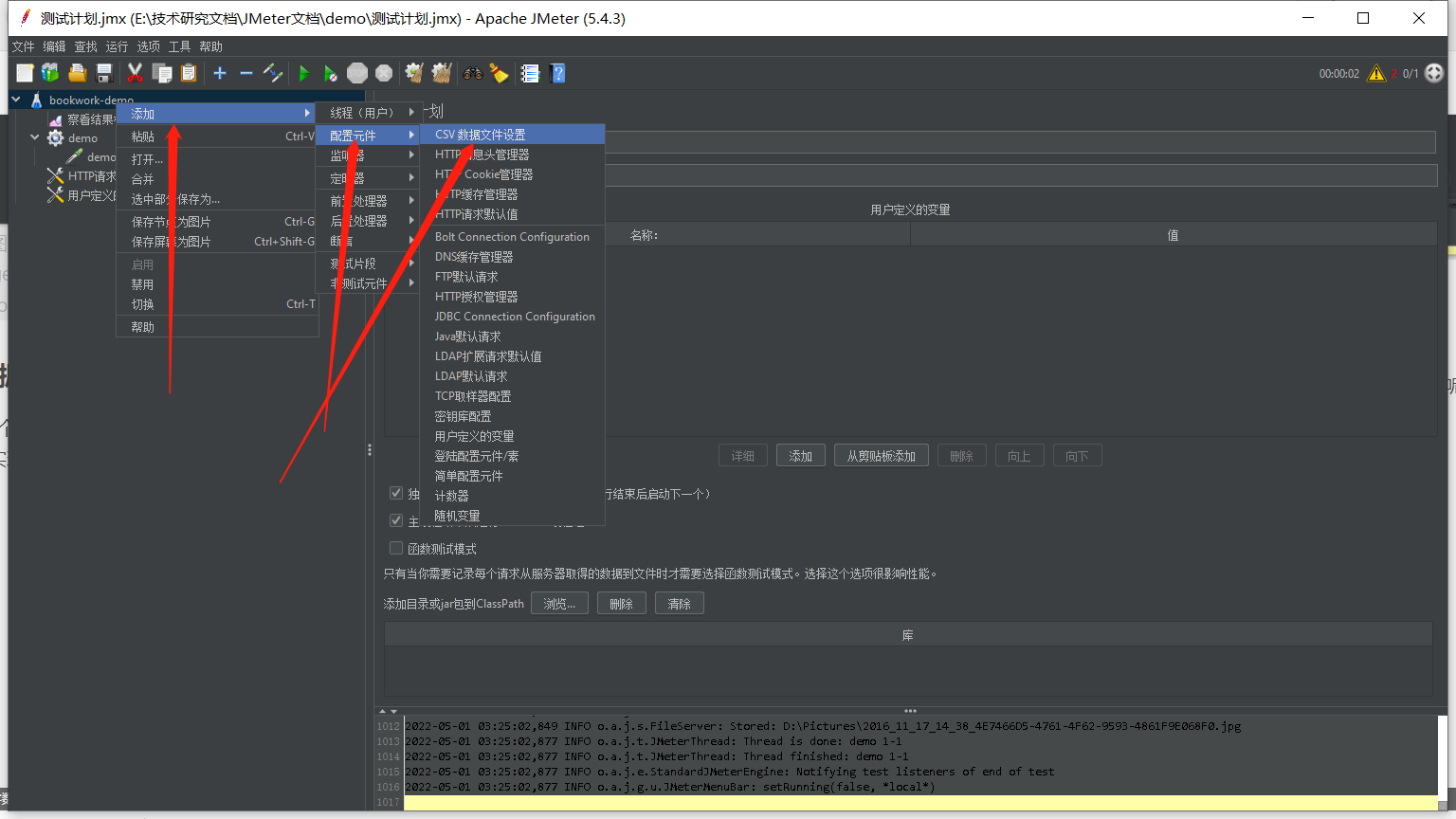Click the Cut scissors icon
This screenshot has height=819, width=1456.
click(x=135, y=73)
